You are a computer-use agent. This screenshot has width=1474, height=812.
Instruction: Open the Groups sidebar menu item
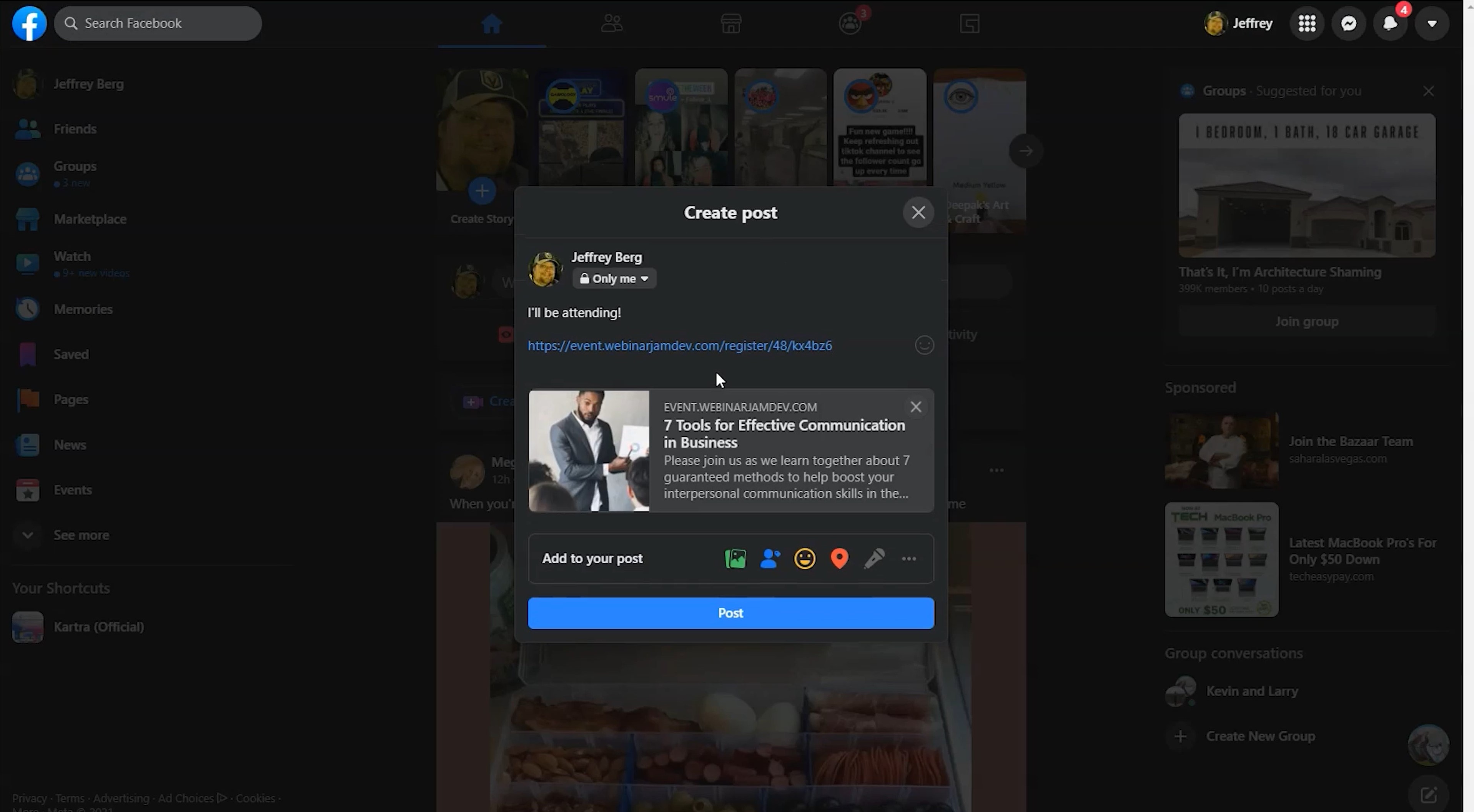(x=75, y=165)
